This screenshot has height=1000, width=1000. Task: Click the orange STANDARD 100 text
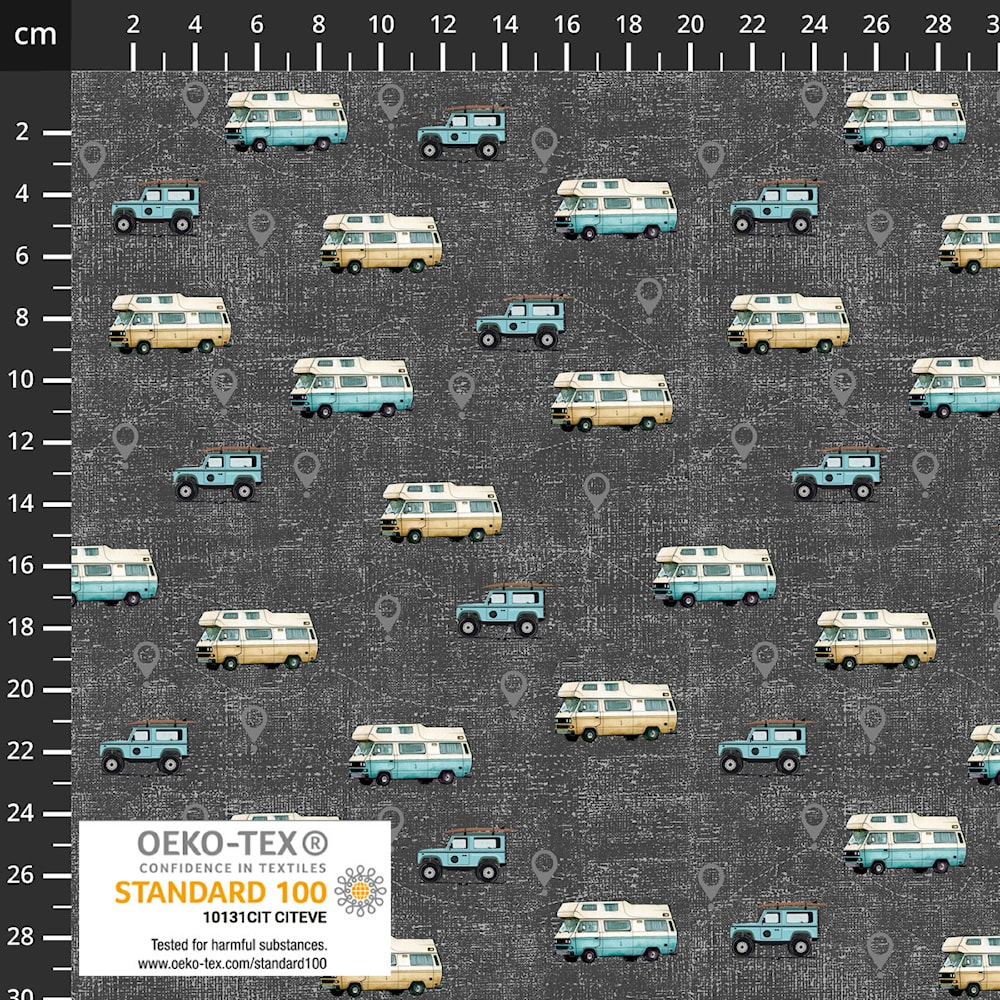[x=221, y=892]
